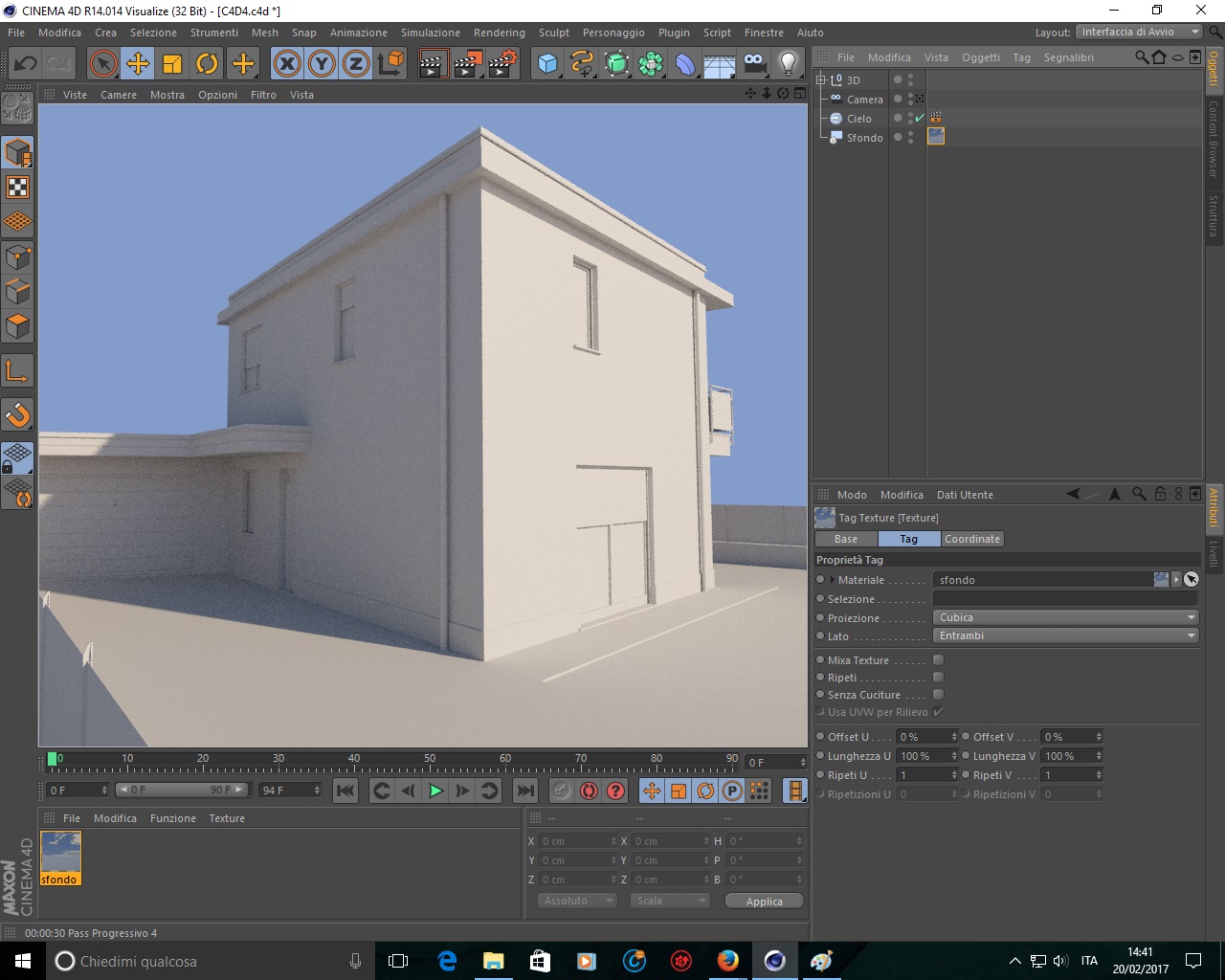Click the Materiale field containing sfondo
1225x980 pixels.
pos(1044,580)
